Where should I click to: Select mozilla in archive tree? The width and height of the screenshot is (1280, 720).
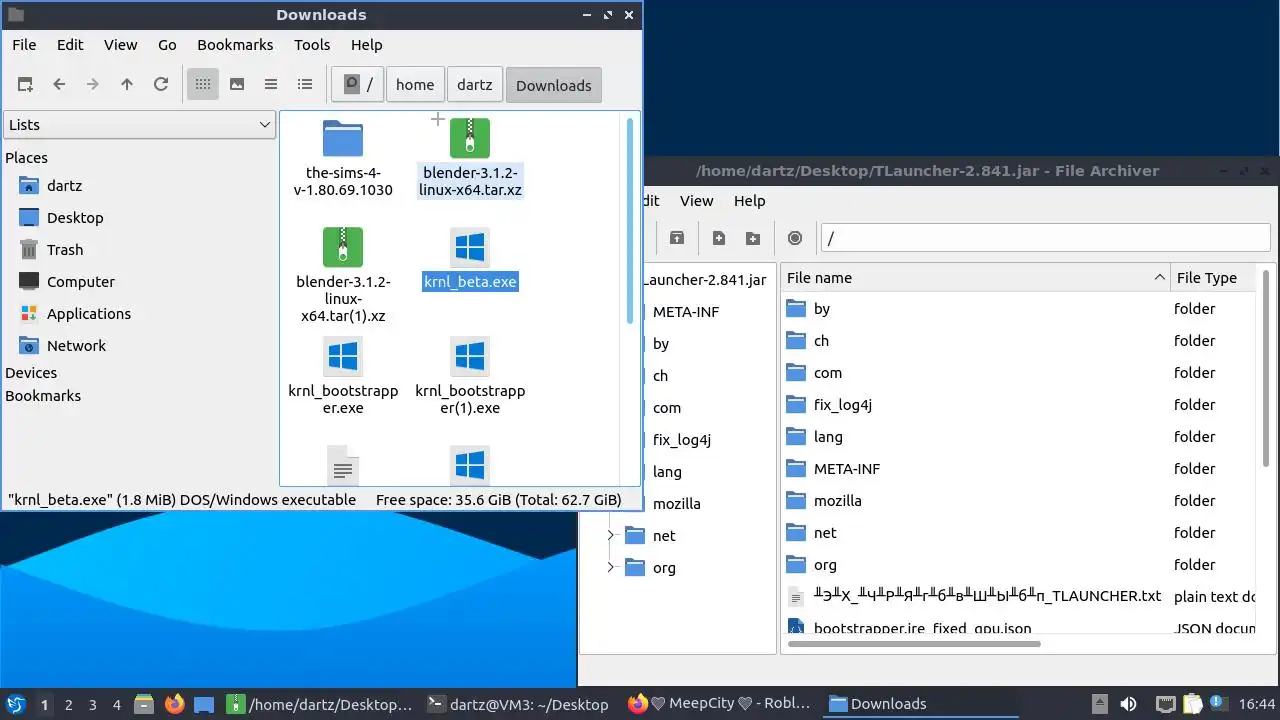[x=677, y=504]
